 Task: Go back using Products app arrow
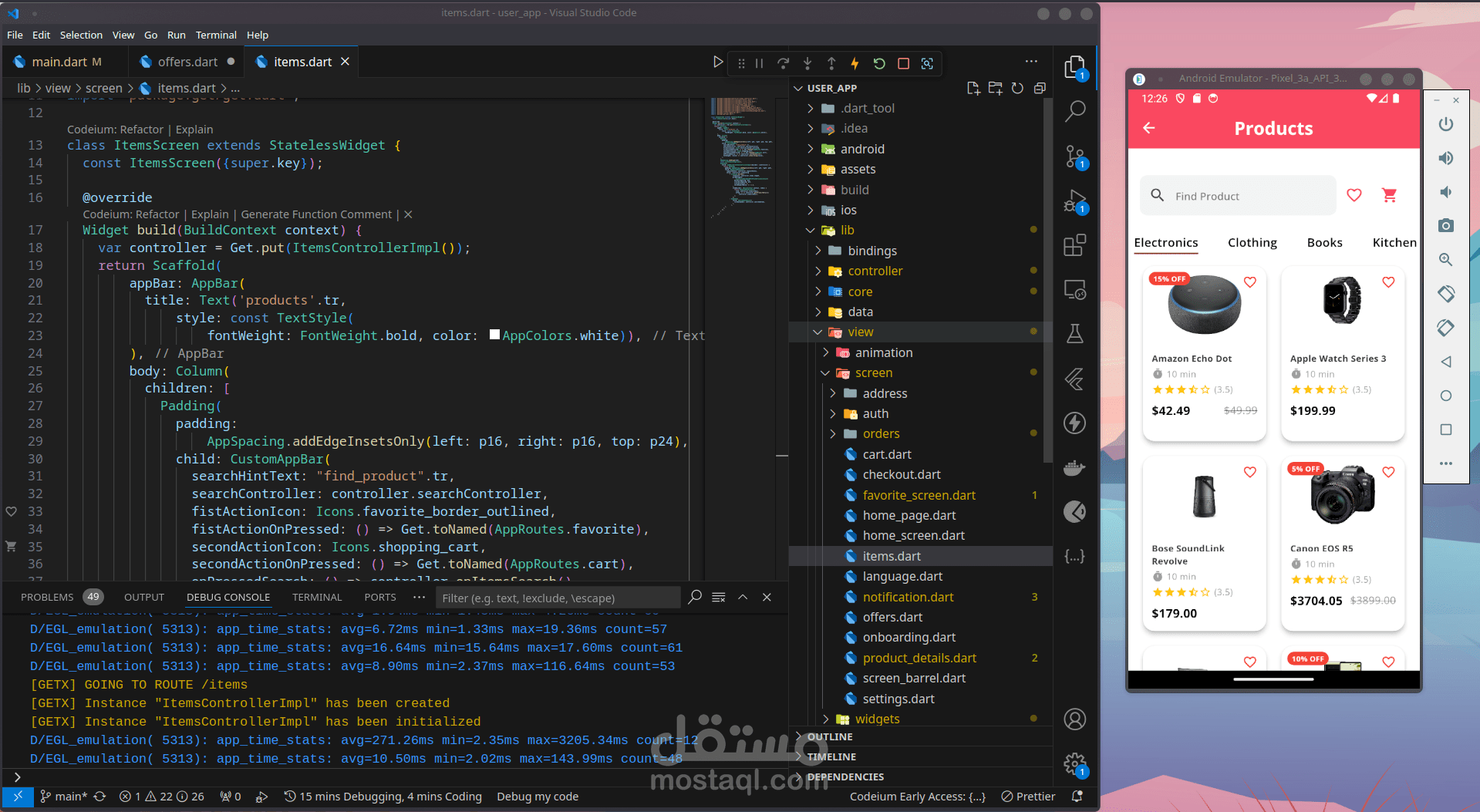[x=1149, y=128]
